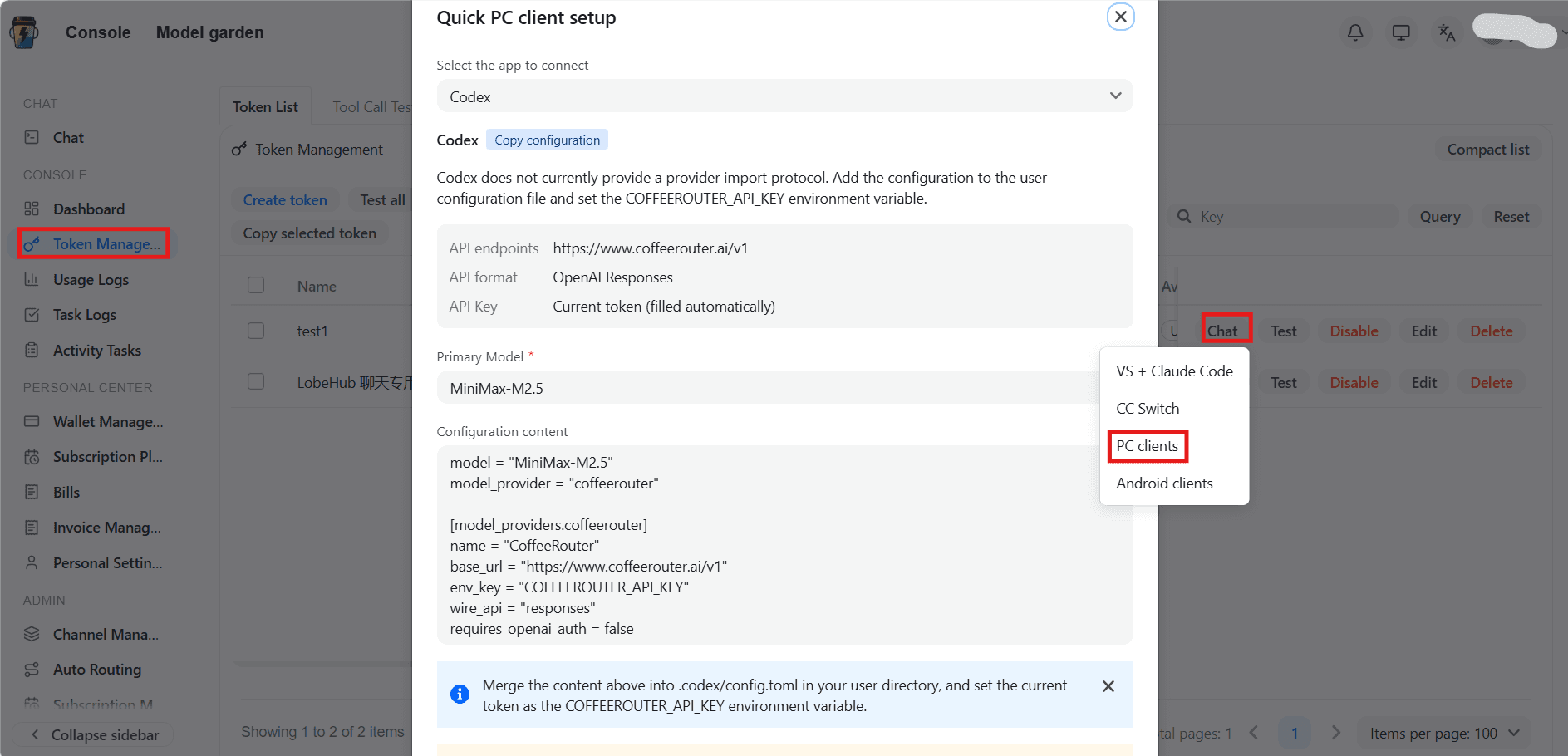The height and width of the screenshot is (756, 1568).
Task: Click the Task Logs checkmark icon
Action: click(32, 315)
